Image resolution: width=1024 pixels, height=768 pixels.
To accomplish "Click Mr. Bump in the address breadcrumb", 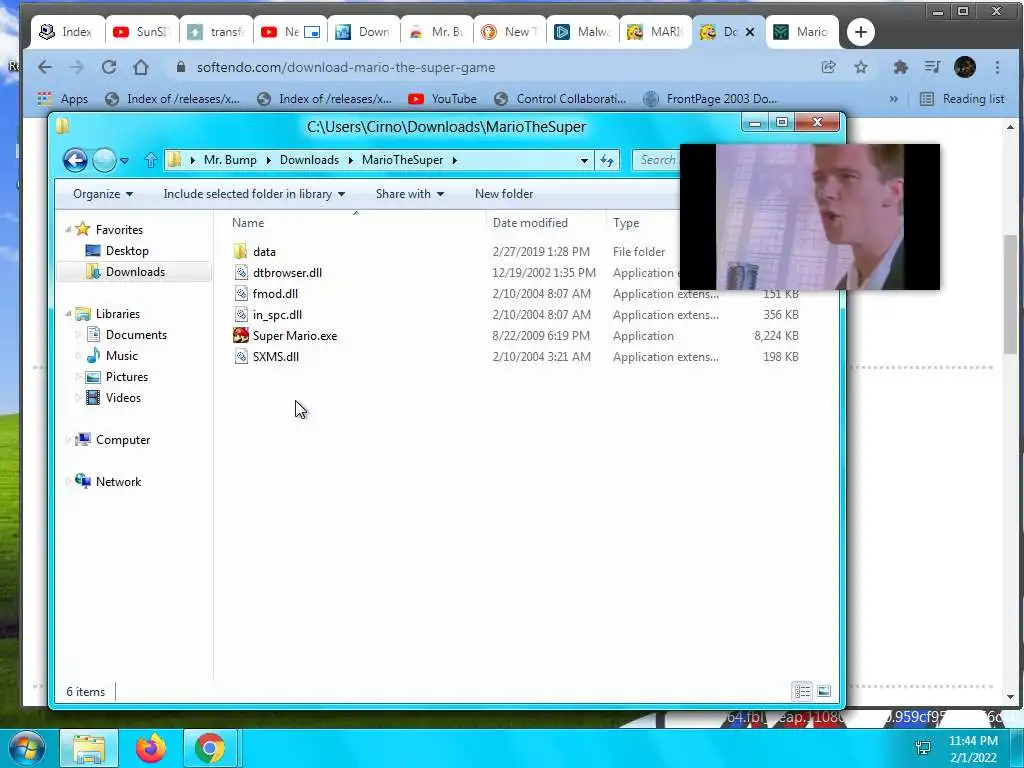I will coord(230,160).
